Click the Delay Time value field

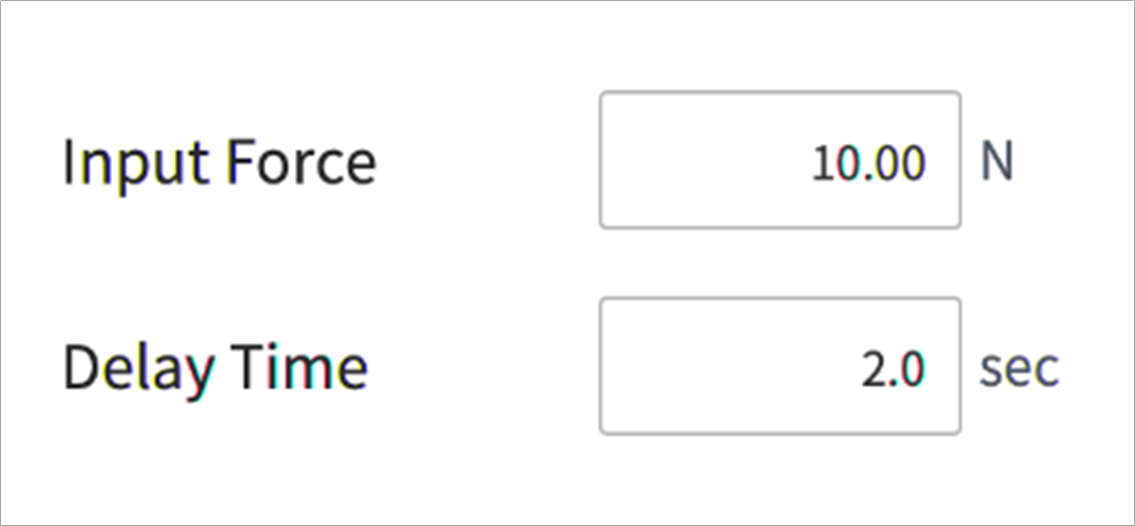point(780,366)
